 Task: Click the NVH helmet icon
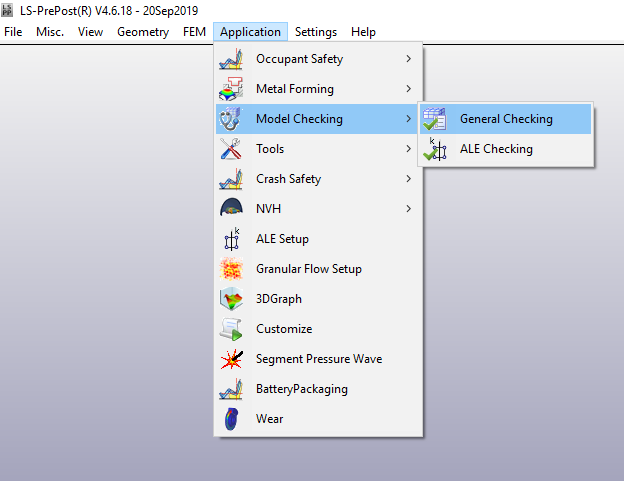[231, 209]
